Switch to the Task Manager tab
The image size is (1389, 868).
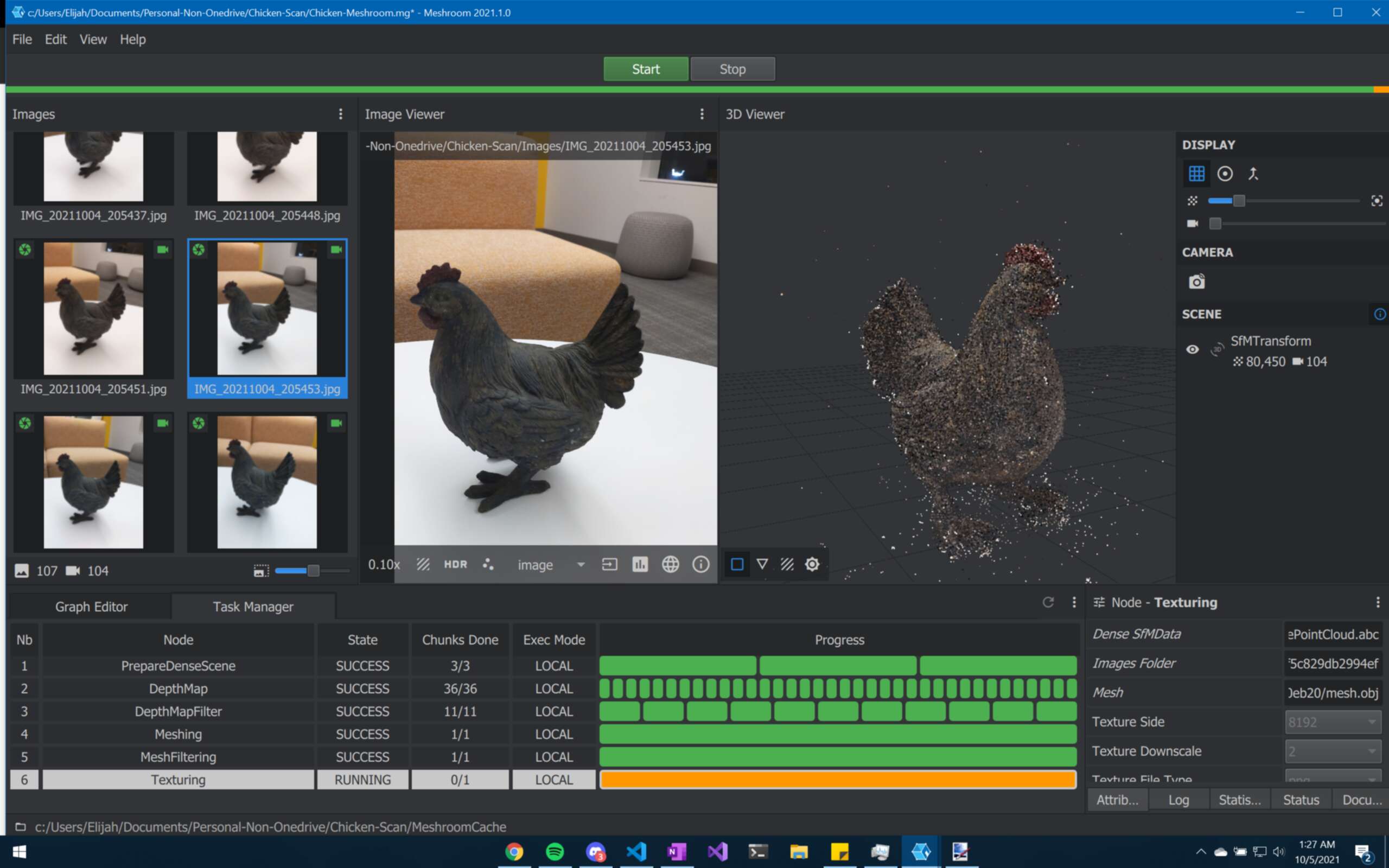coord(253,606)
